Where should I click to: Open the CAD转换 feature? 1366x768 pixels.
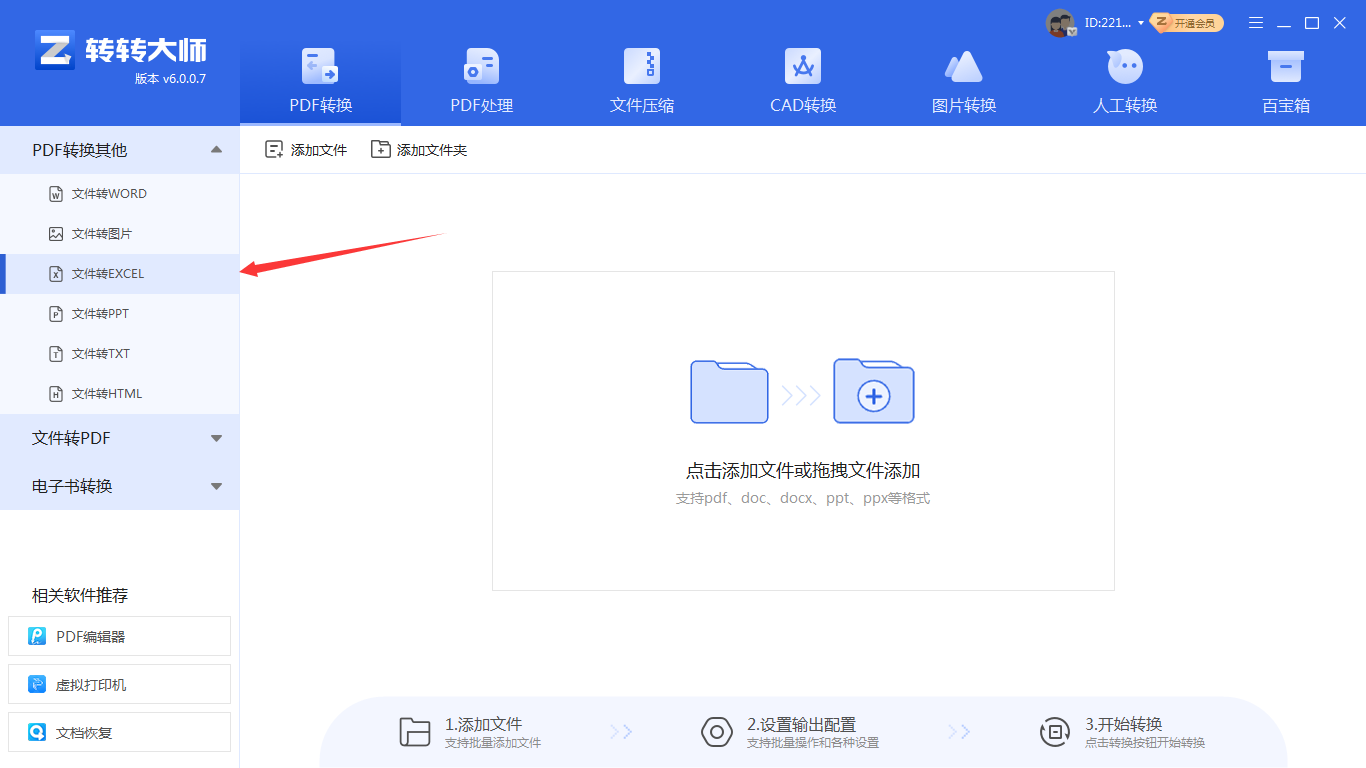click(x=802, y=80)
